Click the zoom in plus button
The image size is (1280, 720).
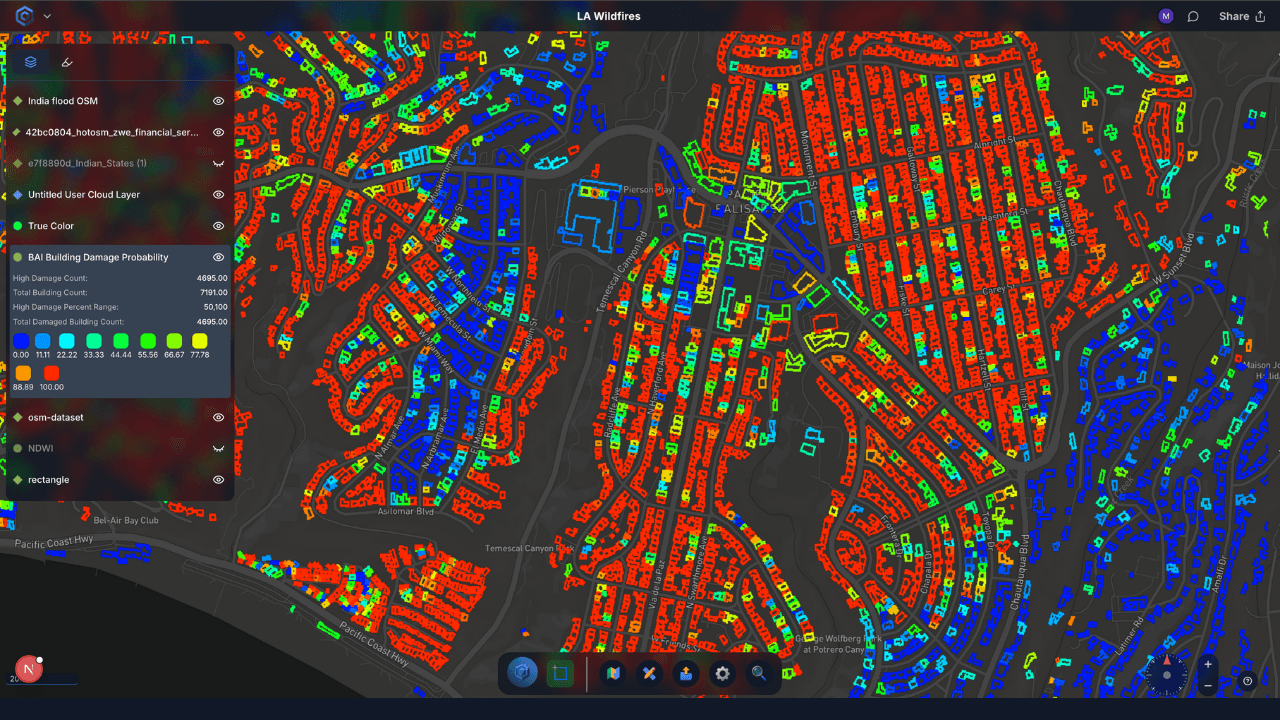pos(1208,665)
